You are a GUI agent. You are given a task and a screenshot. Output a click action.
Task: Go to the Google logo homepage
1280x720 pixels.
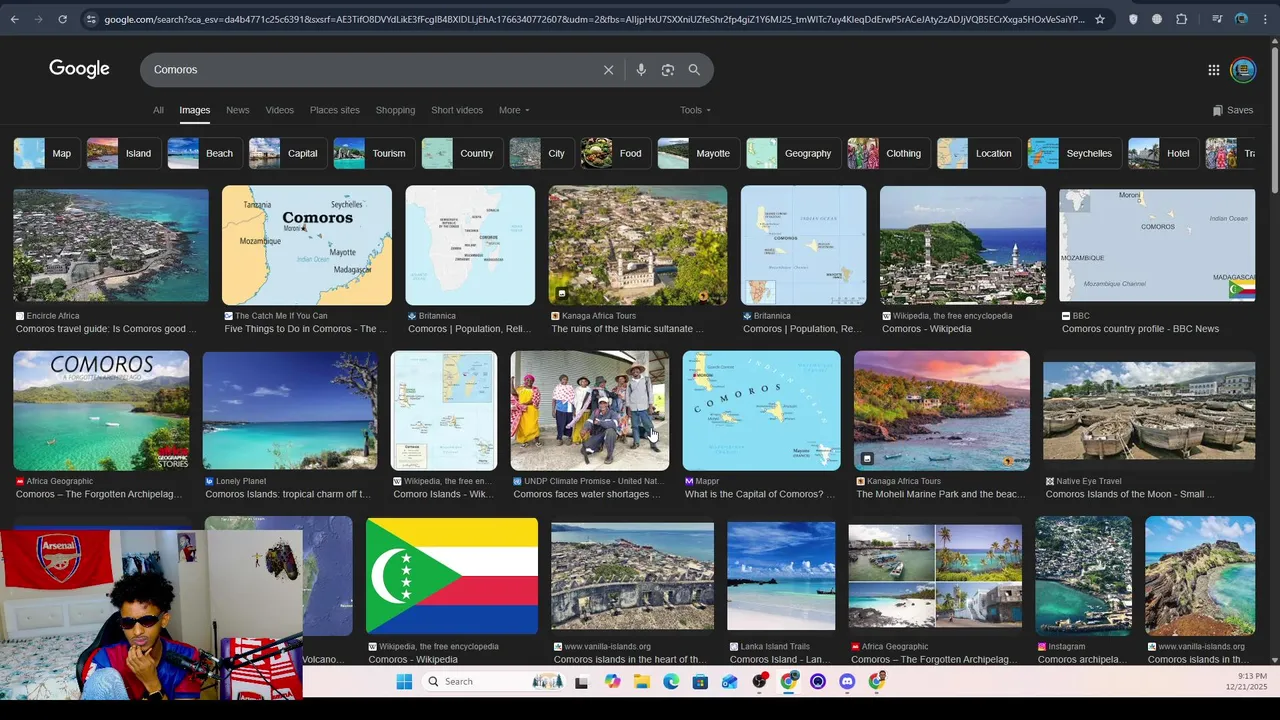click(79, 69)
